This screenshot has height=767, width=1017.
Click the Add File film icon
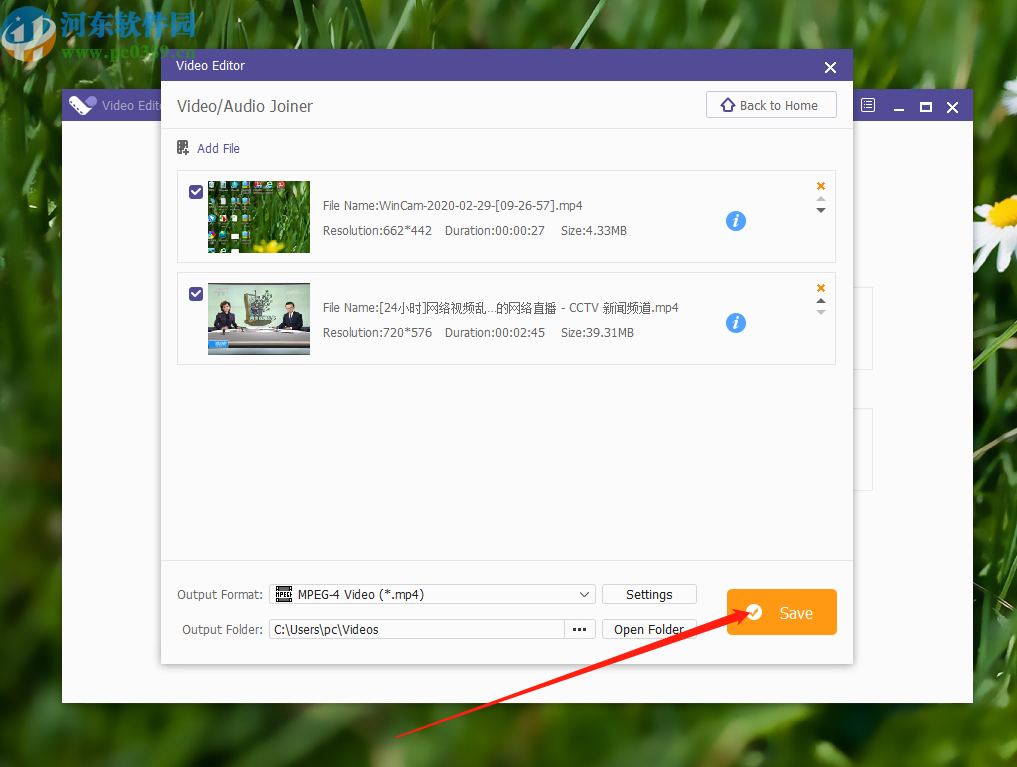pyautogui.click(x=183, y=147)
